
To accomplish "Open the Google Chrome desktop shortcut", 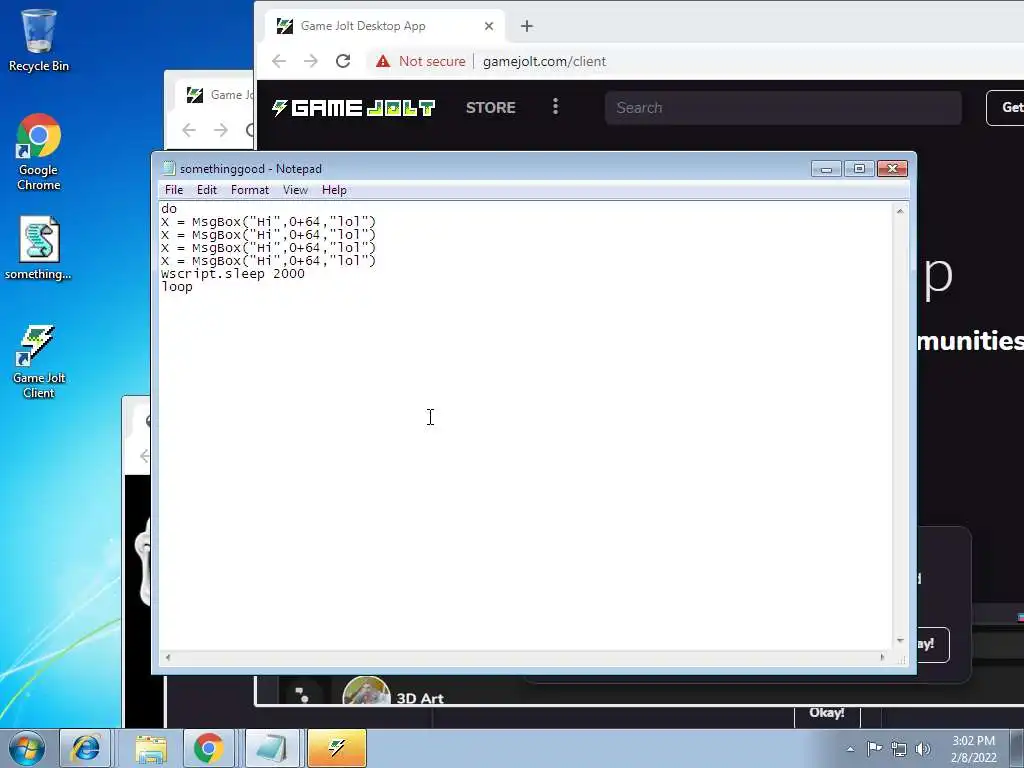I will (39, 152).
